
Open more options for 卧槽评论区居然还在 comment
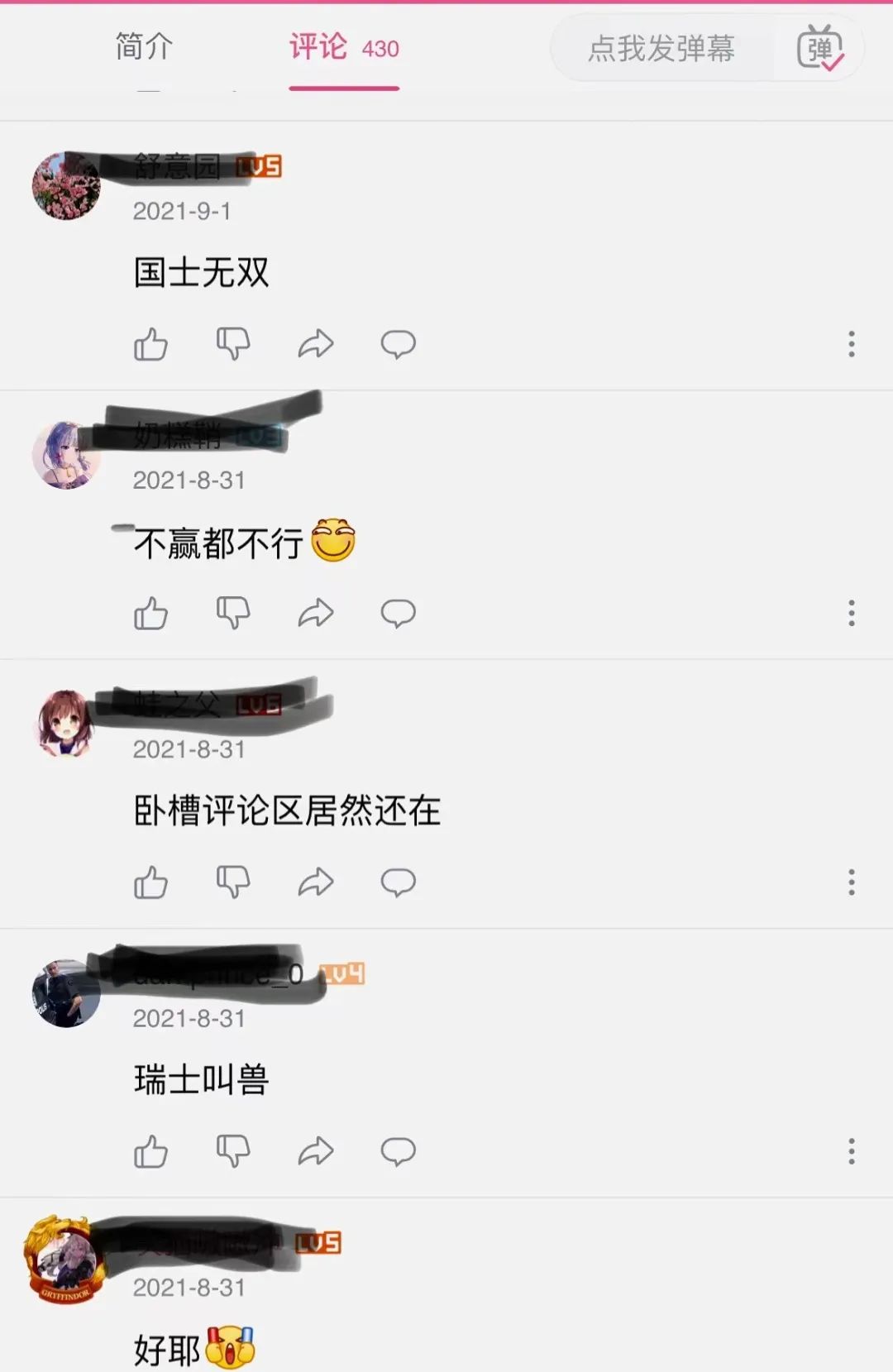click(852, 882)
